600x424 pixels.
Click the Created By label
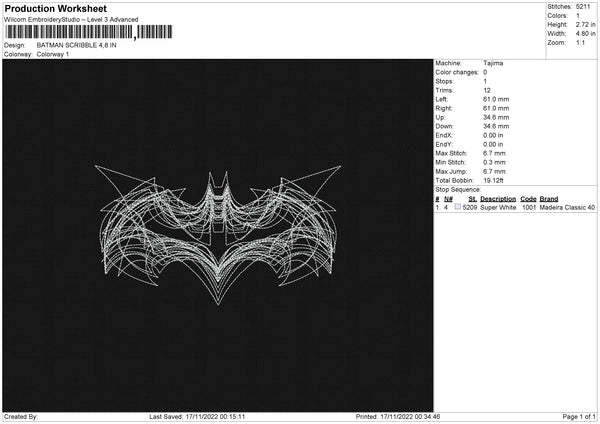[21, 417]
